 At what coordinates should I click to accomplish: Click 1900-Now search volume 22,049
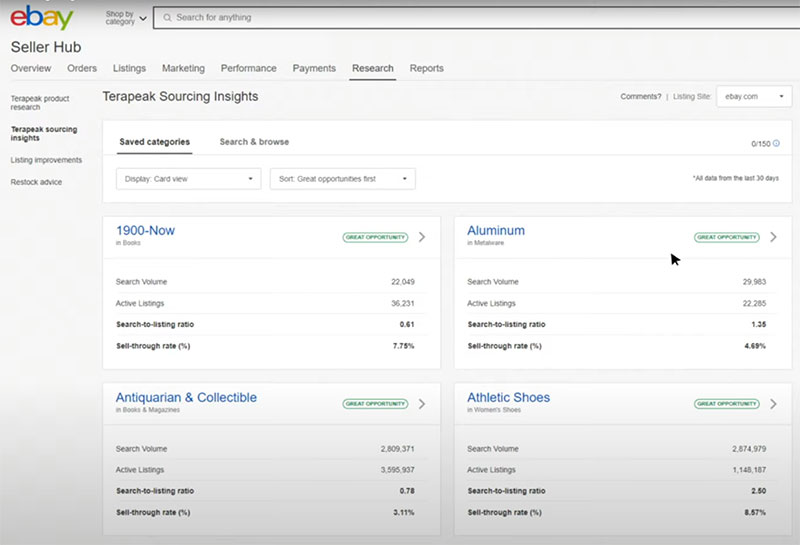coord(403,282)
